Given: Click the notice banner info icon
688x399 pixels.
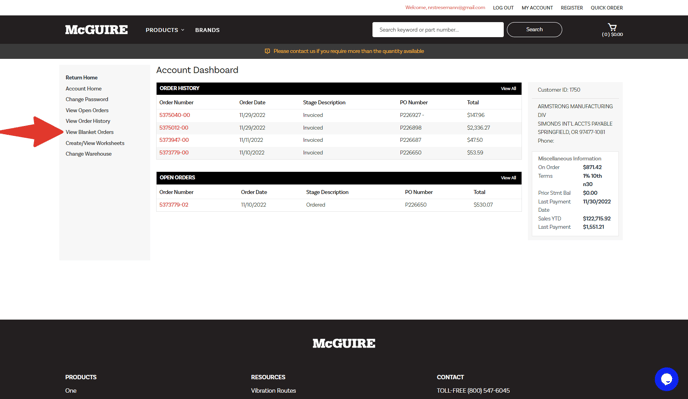Looking at the screenshot, I should [x=267, y=51].
